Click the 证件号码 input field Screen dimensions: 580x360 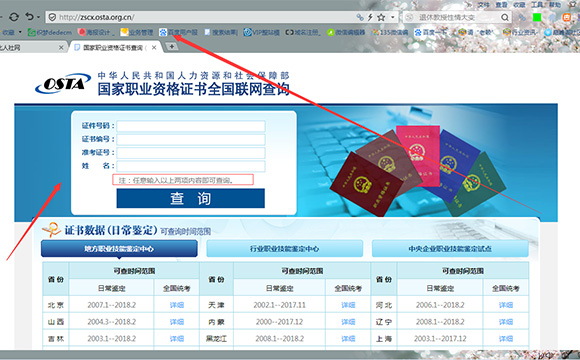point(191,126)
